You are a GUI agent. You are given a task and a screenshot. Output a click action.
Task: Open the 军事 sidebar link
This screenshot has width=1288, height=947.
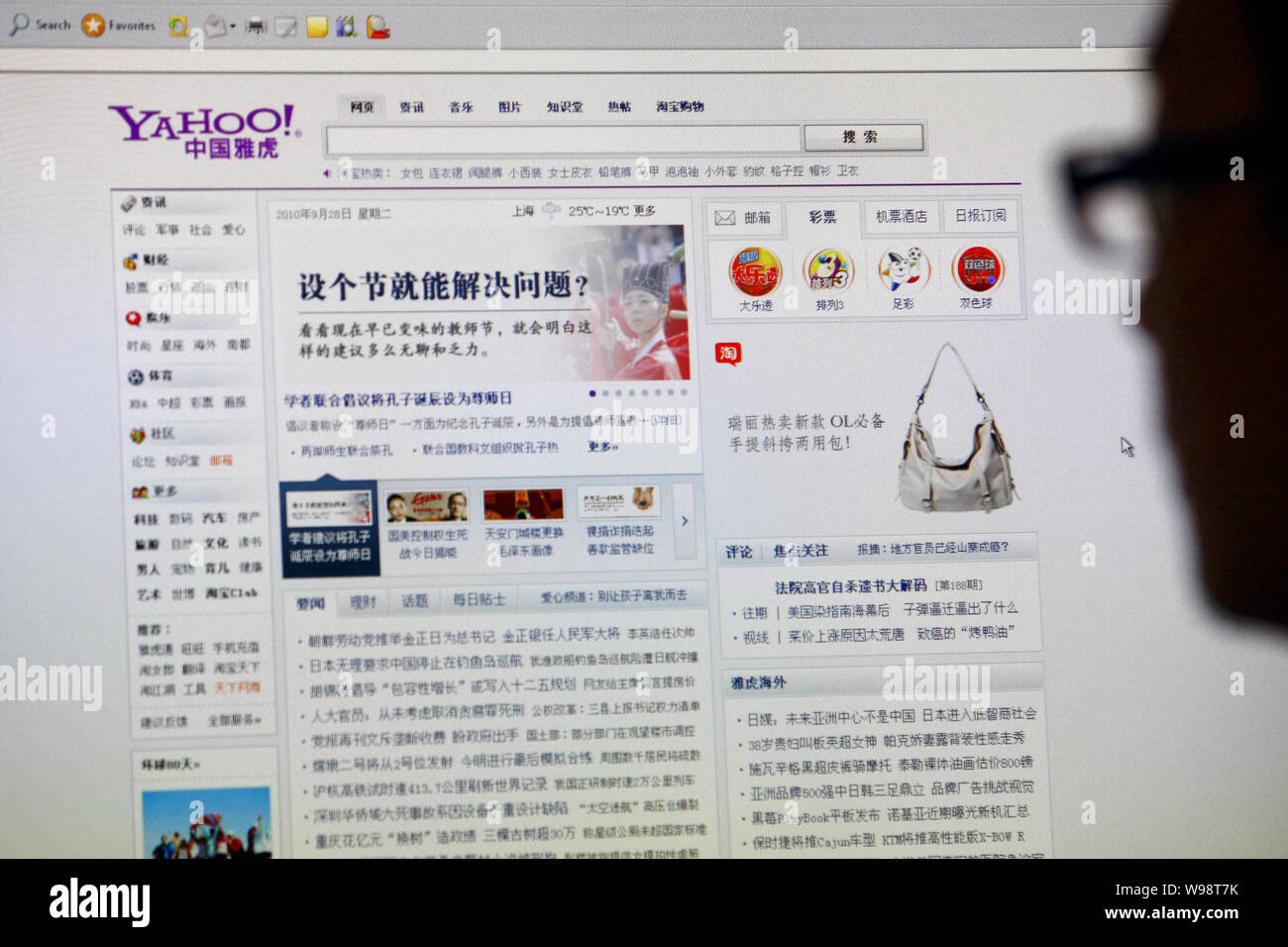pos(166,230)
